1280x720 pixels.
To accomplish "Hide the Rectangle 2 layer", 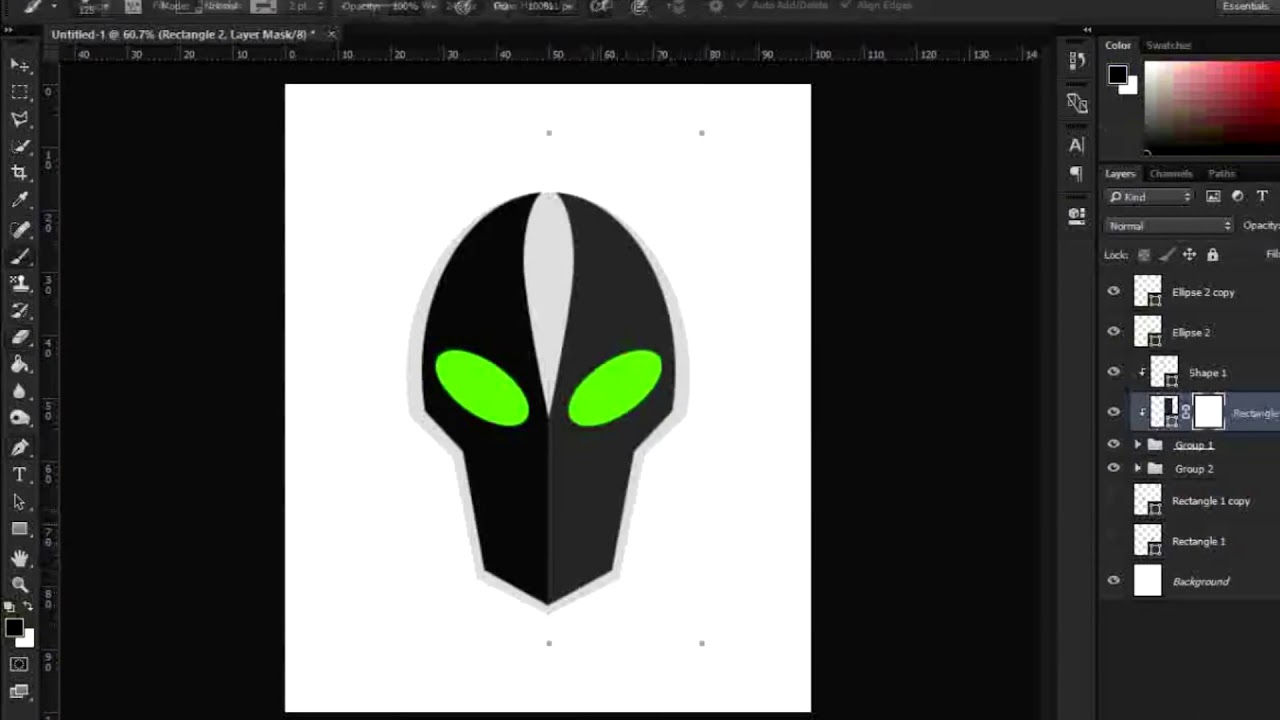I will pyautogui.click(x=1114, y=412).
